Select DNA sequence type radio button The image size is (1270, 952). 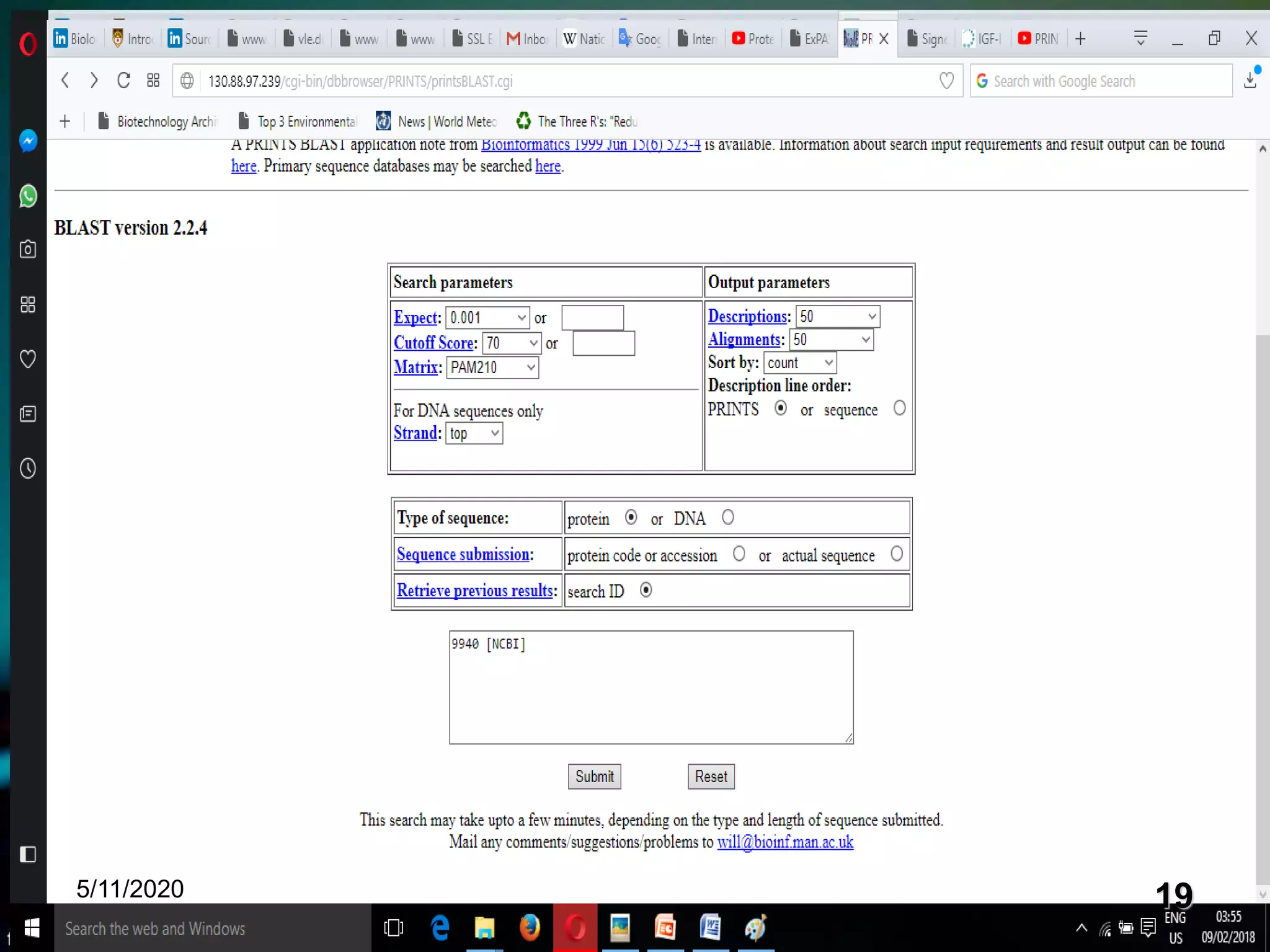(x=728, y=517)
